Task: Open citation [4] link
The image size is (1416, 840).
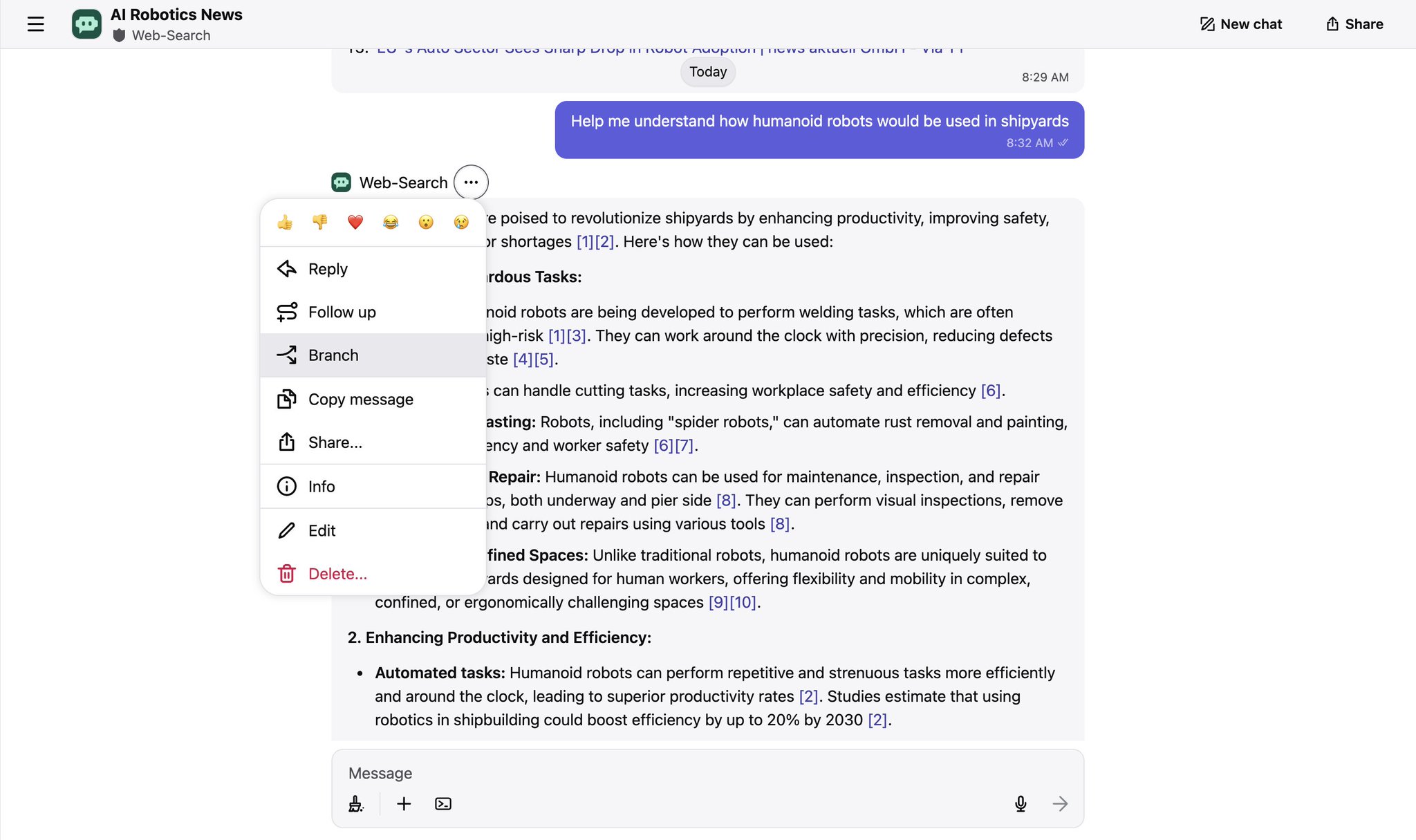Action: pos(523,360)
